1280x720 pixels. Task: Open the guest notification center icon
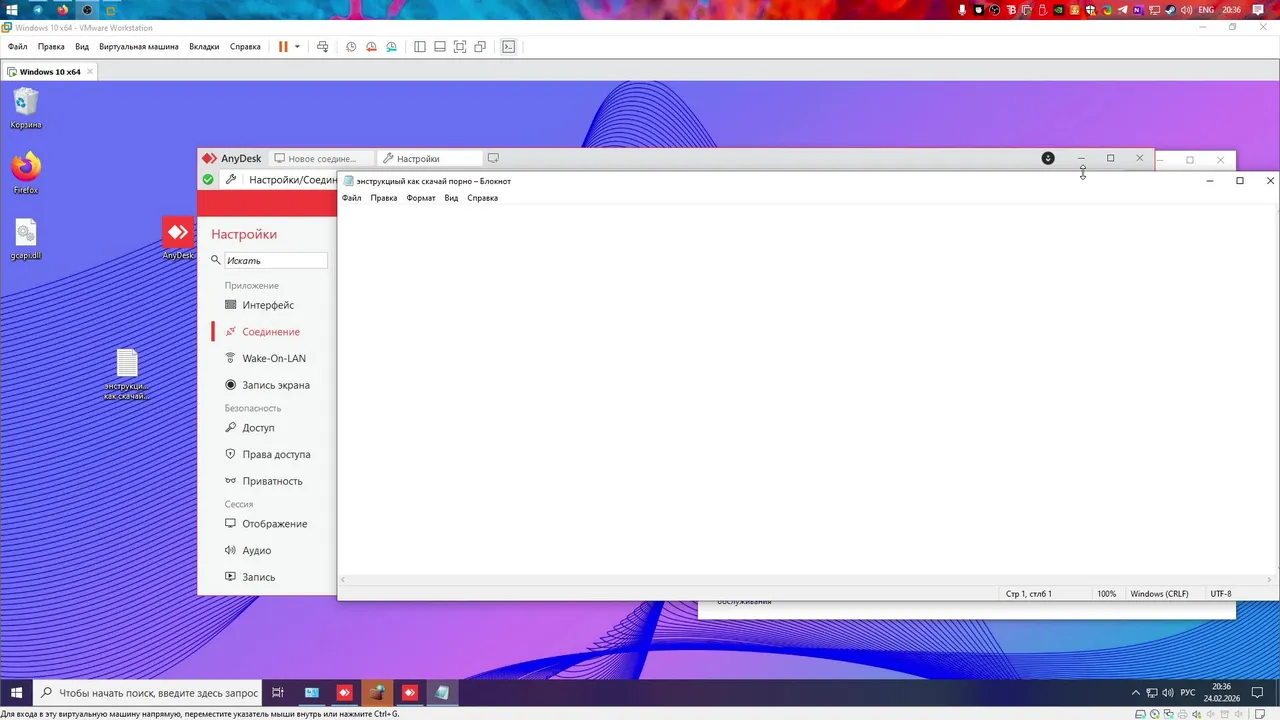coord(1259,692)
